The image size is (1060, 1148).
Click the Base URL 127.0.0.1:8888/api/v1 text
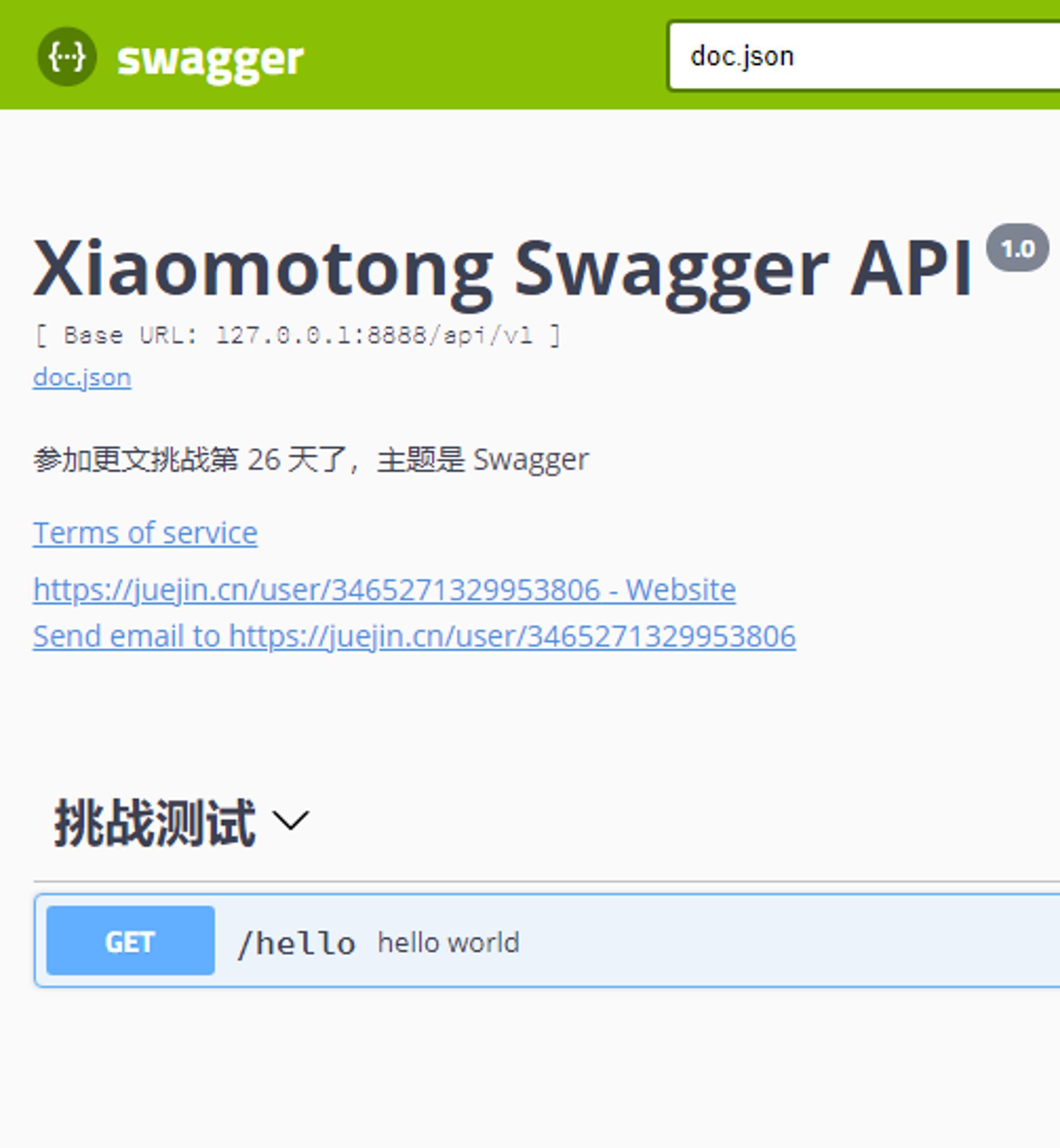point(297,335)
